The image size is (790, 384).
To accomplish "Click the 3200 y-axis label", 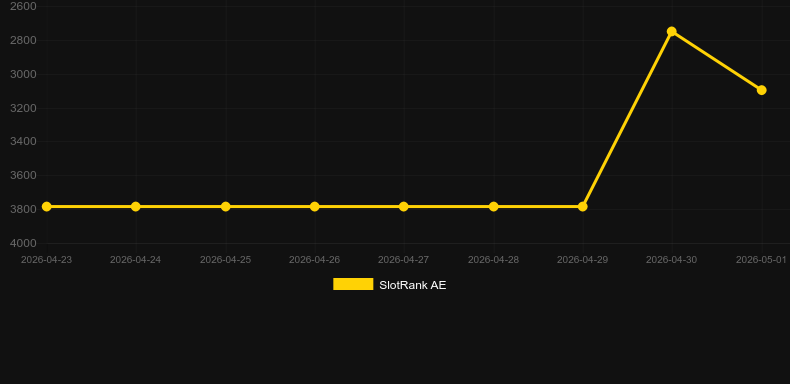I will [x=24, y=108].
